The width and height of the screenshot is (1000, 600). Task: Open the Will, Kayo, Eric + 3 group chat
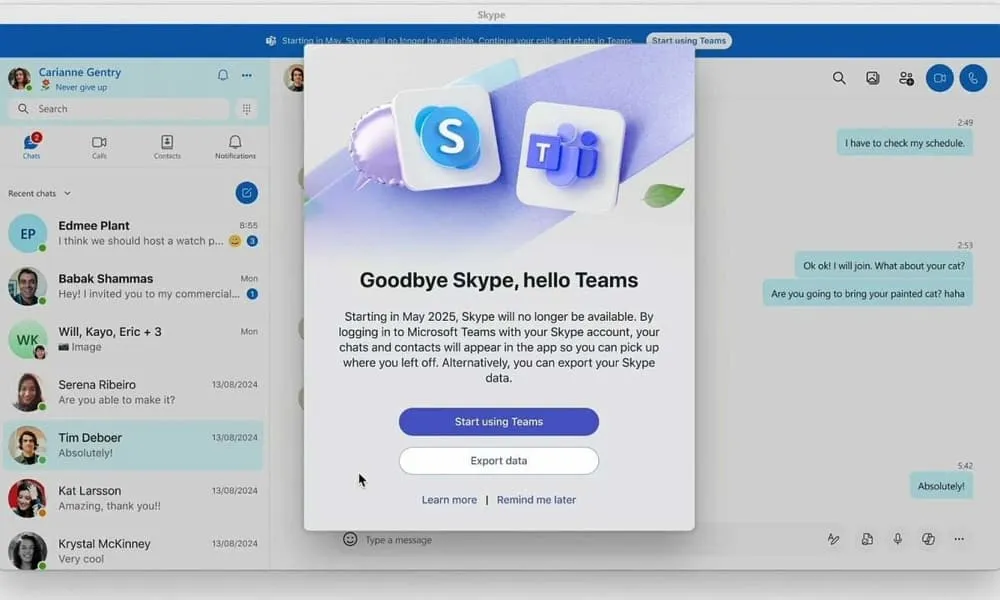click(x=133, y=339)
